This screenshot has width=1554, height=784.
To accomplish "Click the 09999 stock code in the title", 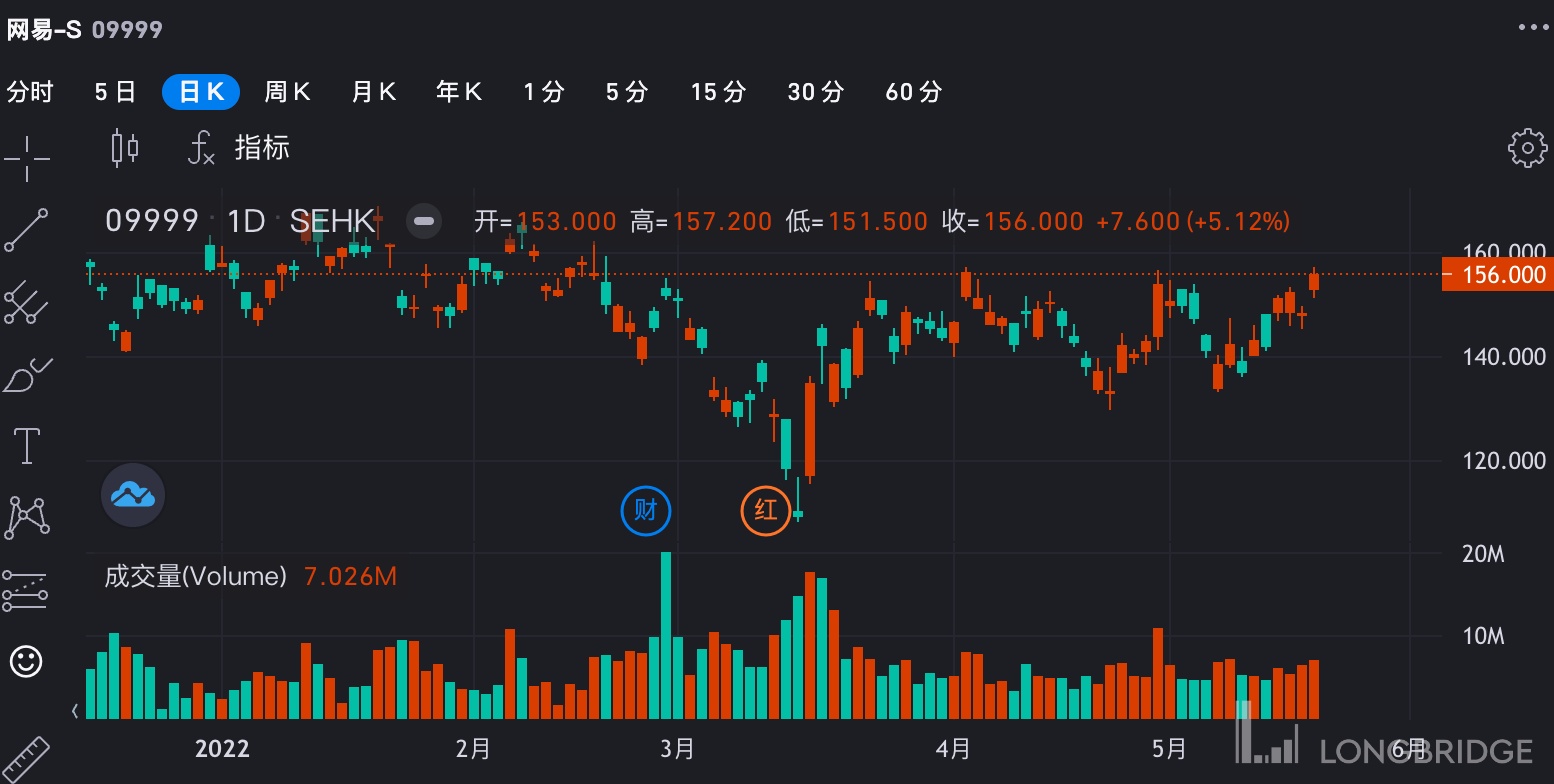I will coord(127,30).
